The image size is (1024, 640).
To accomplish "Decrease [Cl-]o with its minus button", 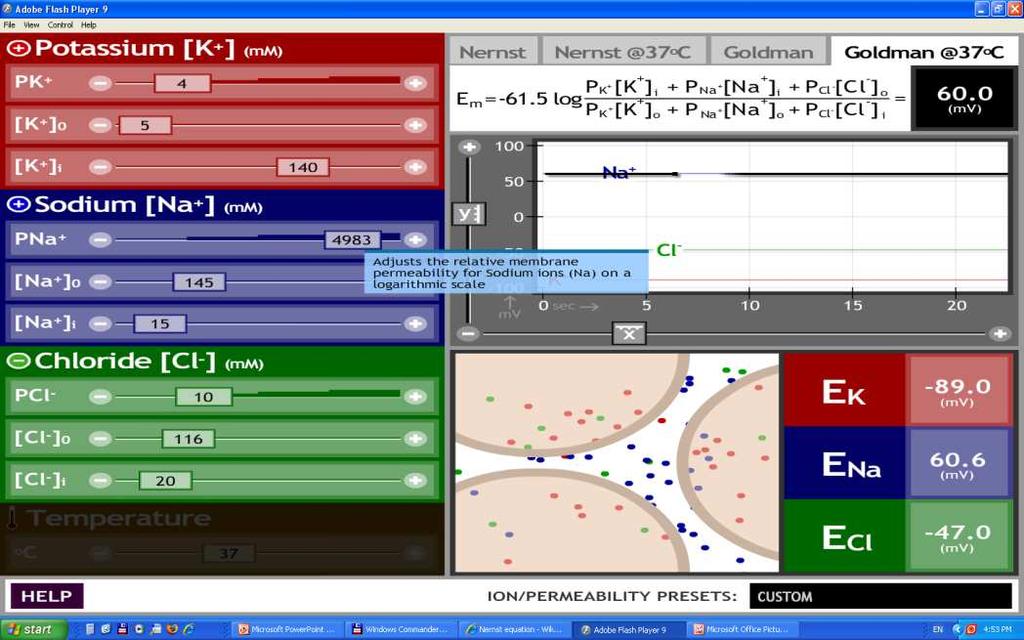I will (100, 439).
